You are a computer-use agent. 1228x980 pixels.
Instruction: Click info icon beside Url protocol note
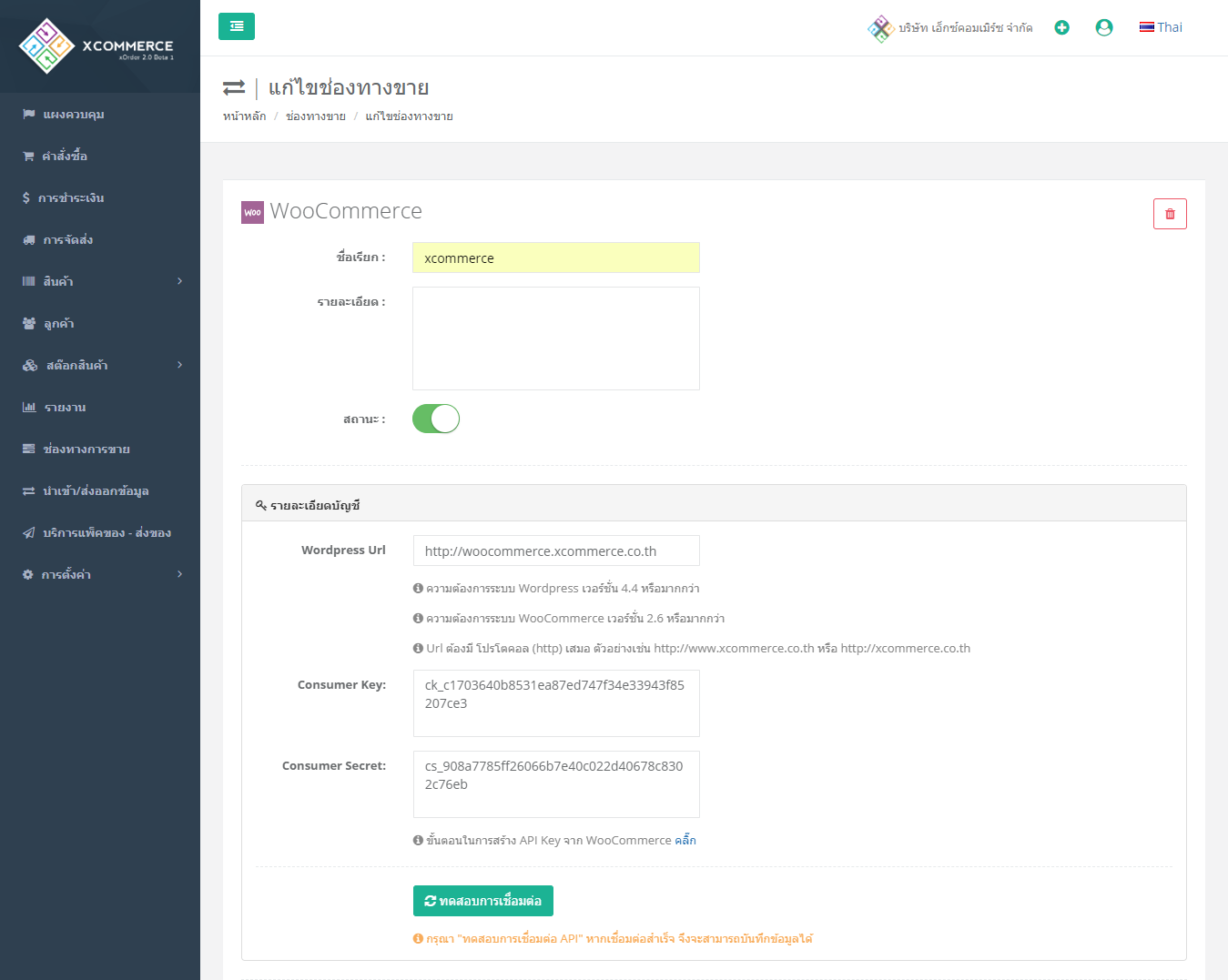418,649
